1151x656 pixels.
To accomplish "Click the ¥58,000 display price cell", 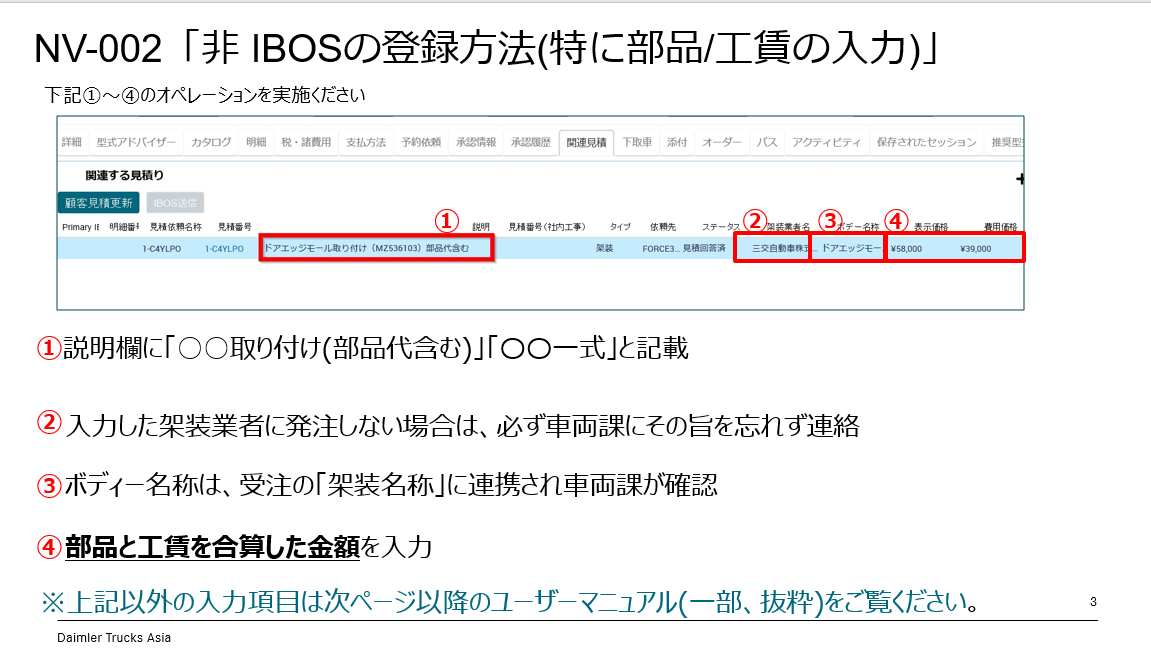I will 906,249.
